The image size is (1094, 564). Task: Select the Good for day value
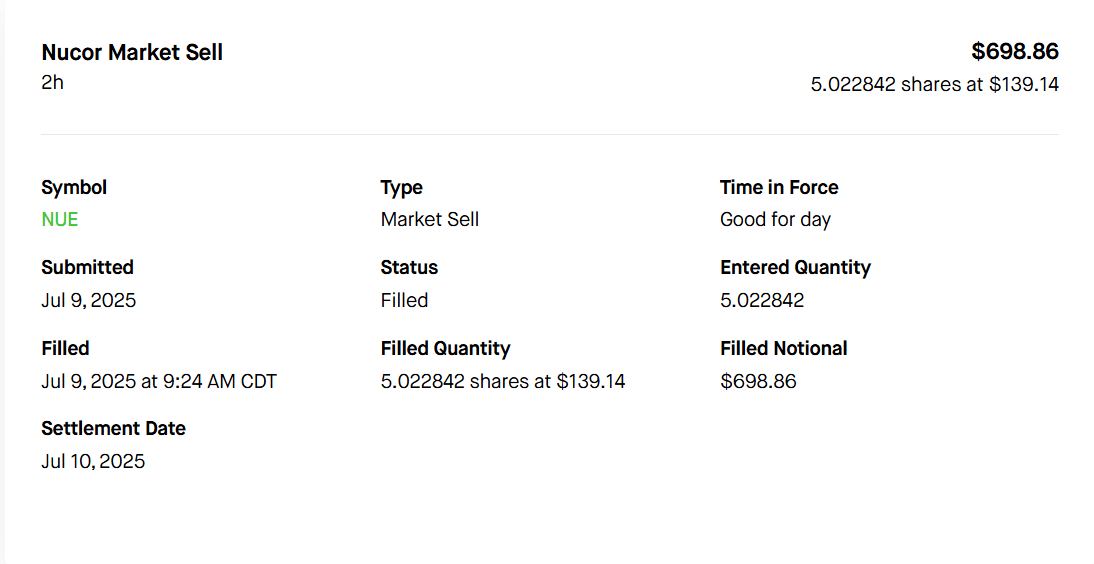[x=775, y=220]
